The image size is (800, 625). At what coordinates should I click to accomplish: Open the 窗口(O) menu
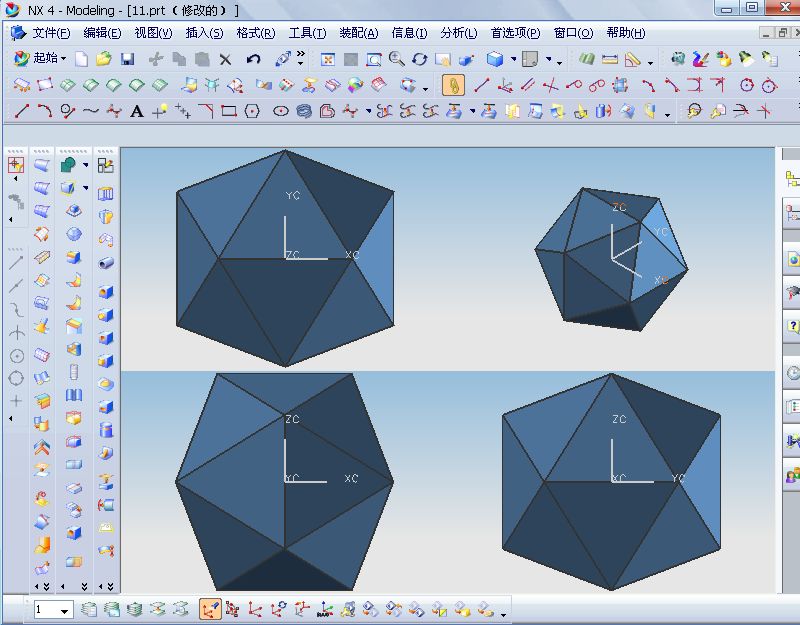coord(573,33)
